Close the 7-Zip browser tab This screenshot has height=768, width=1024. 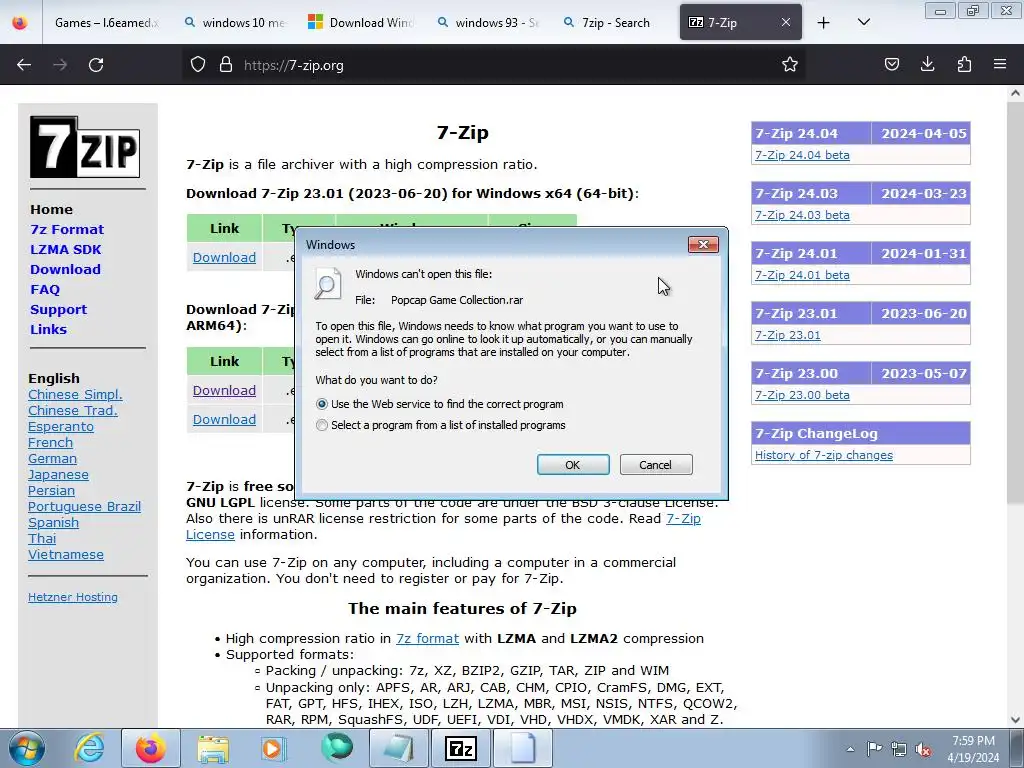click(786, 22)
